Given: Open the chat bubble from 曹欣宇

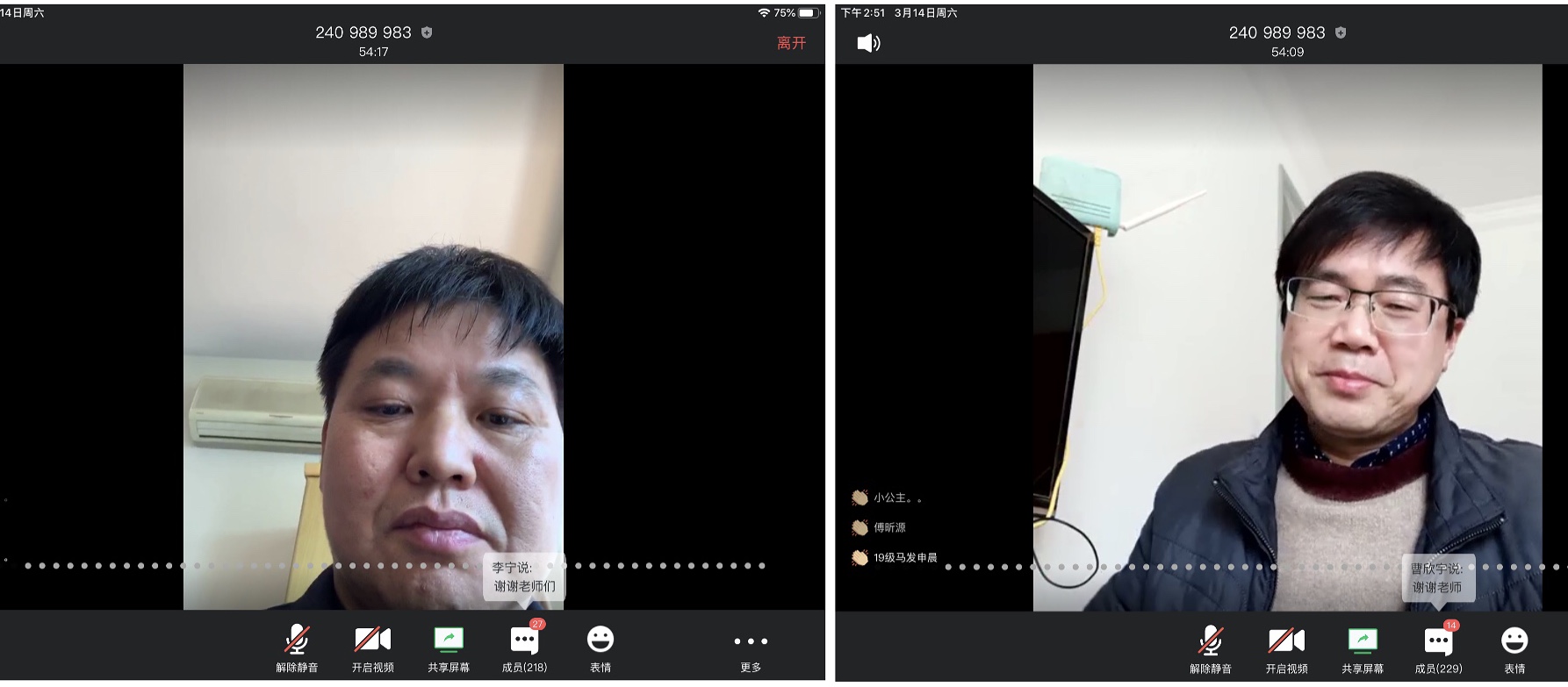Looking at the screenshot, I should pos(1437,578).
